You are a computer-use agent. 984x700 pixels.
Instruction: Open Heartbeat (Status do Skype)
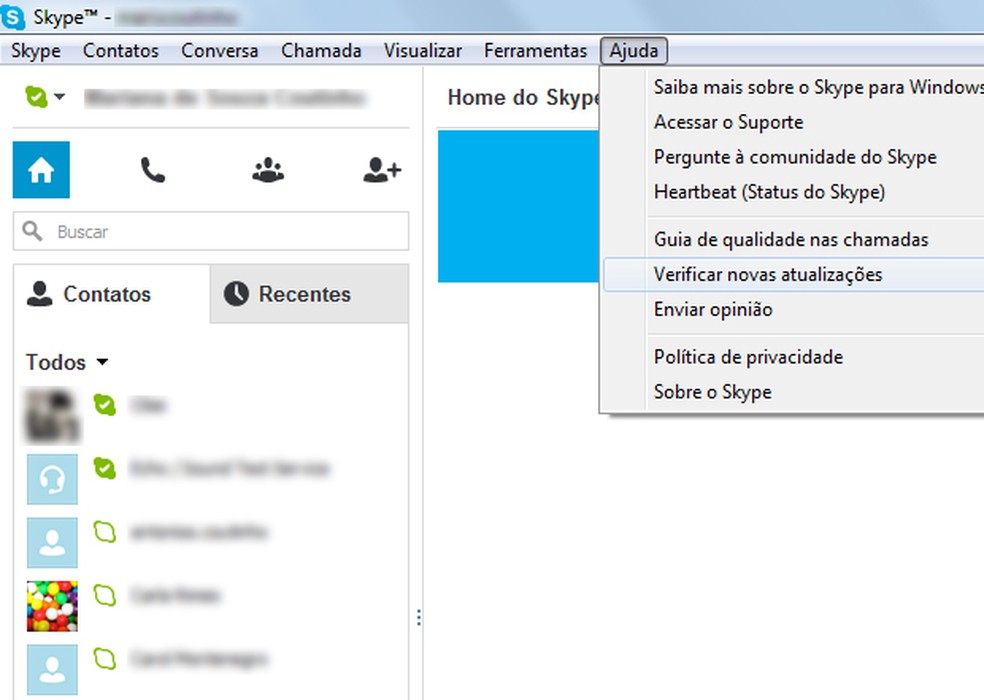[794, 191]
